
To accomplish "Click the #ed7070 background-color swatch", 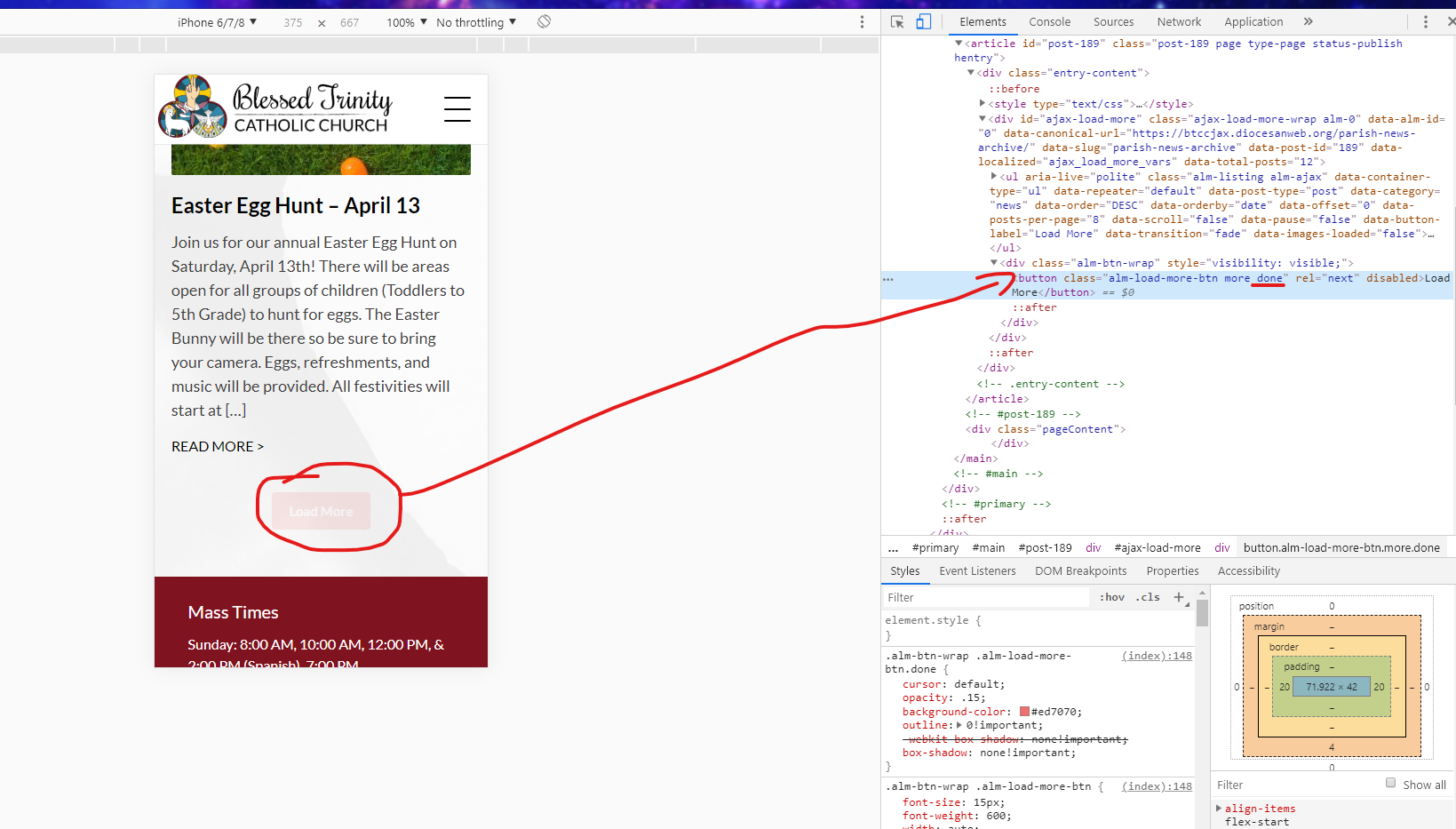I will coord(1024,712).
